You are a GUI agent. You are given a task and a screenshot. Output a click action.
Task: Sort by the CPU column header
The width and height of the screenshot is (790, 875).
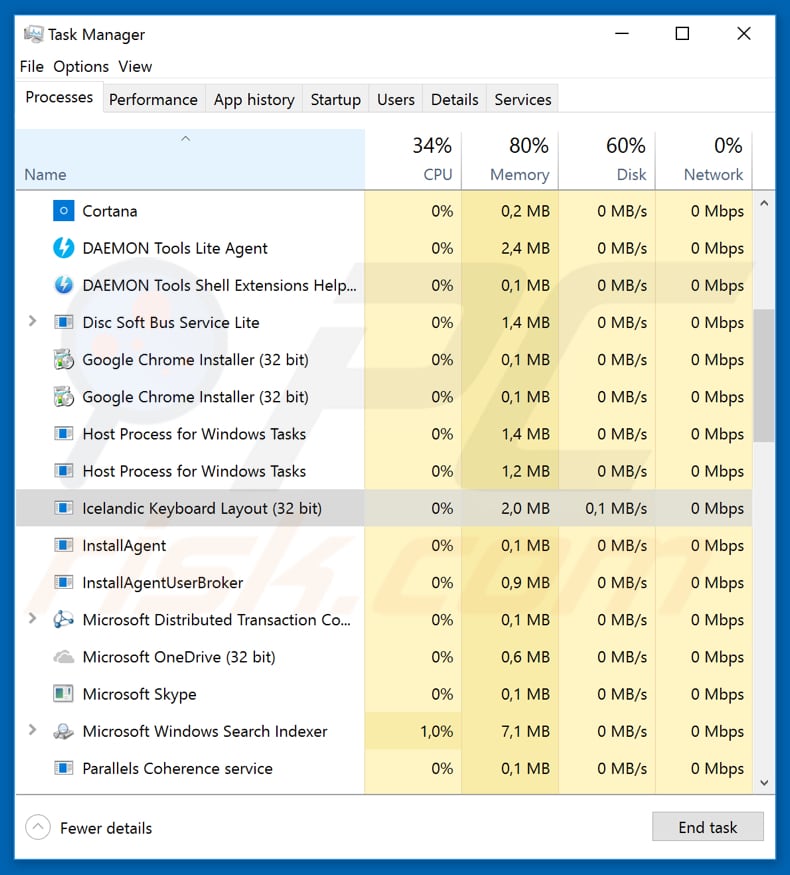click(413, 160)
